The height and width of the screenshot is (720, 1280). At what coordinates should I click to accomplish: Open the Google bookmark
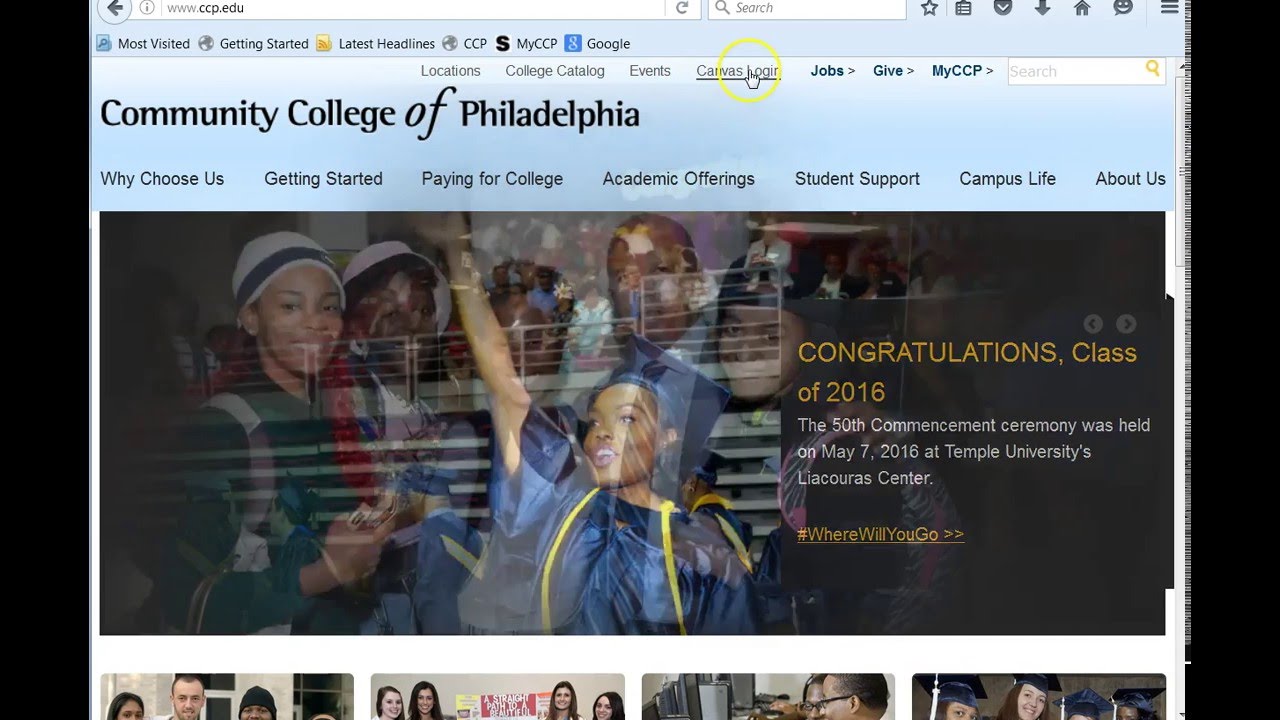click(x=598, y=44)
